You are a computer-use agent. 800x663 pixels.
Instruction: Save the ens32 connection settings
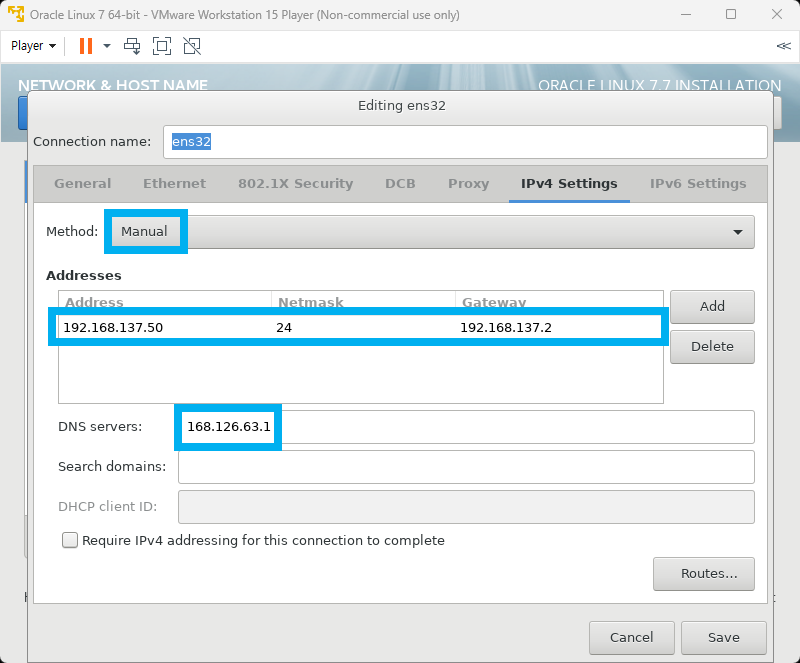pyautogui.click(x=723, y=637)
